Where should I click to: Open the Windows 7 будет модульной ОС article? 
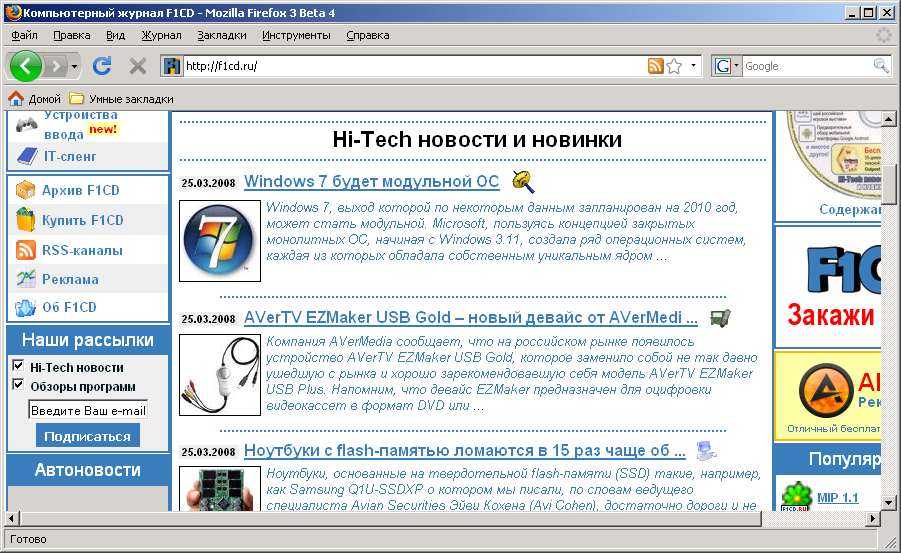pos(371,182)
